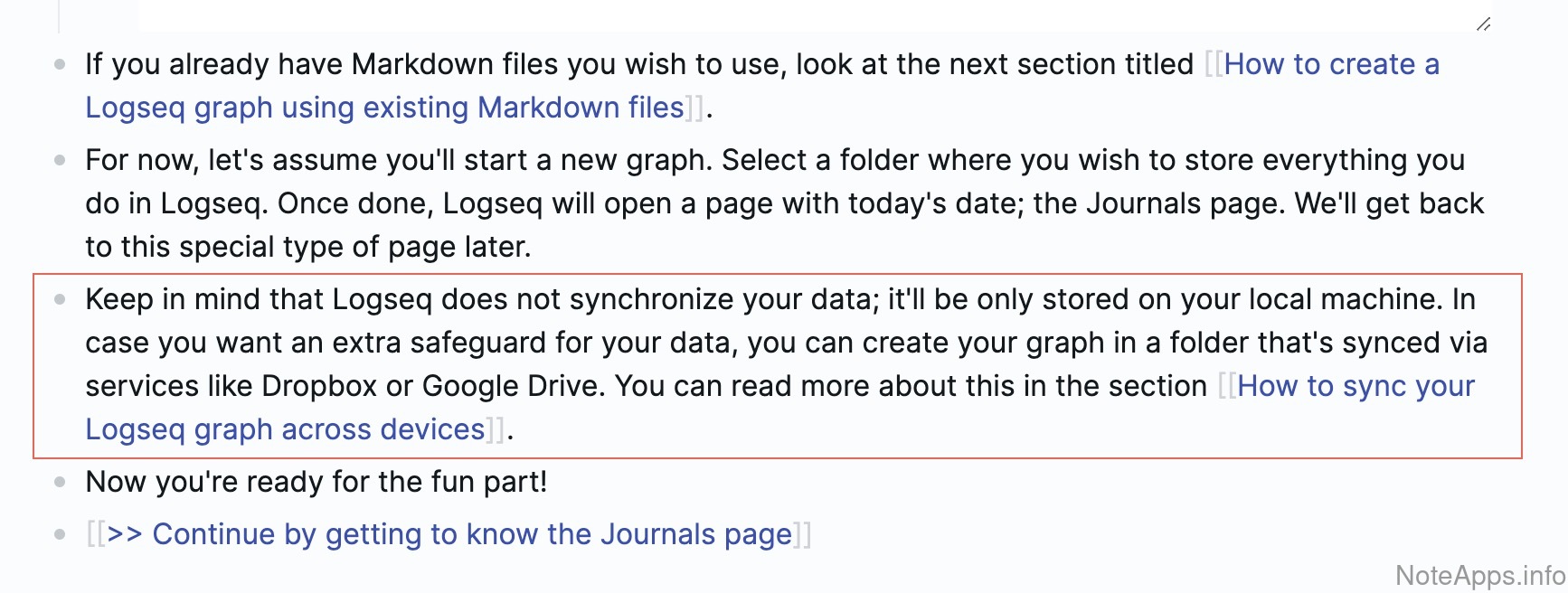Click bullet before "For now, let's assume"
The image size is (1568, 593).
point(60,160)
